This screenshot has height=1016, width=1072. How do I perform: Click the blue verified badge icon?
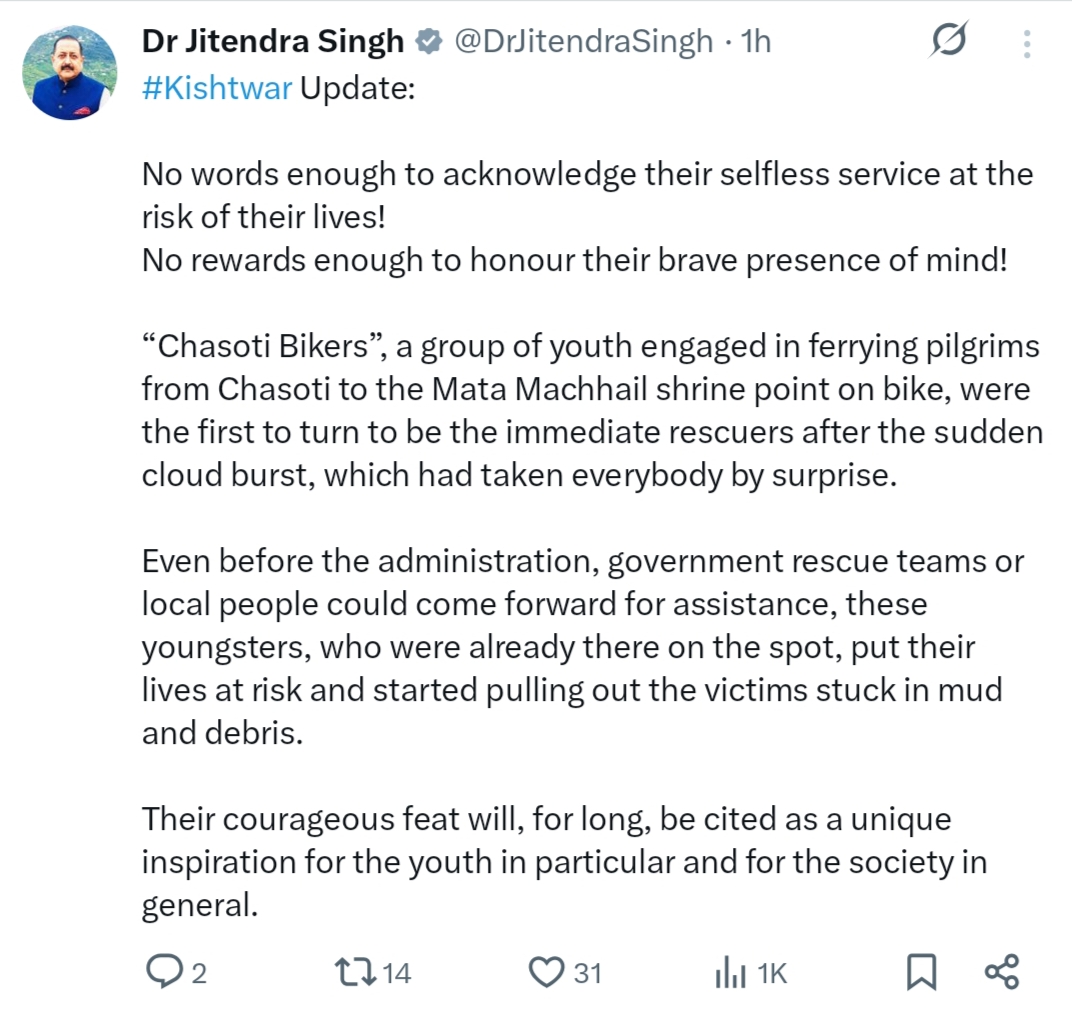[x=429, y=42]
